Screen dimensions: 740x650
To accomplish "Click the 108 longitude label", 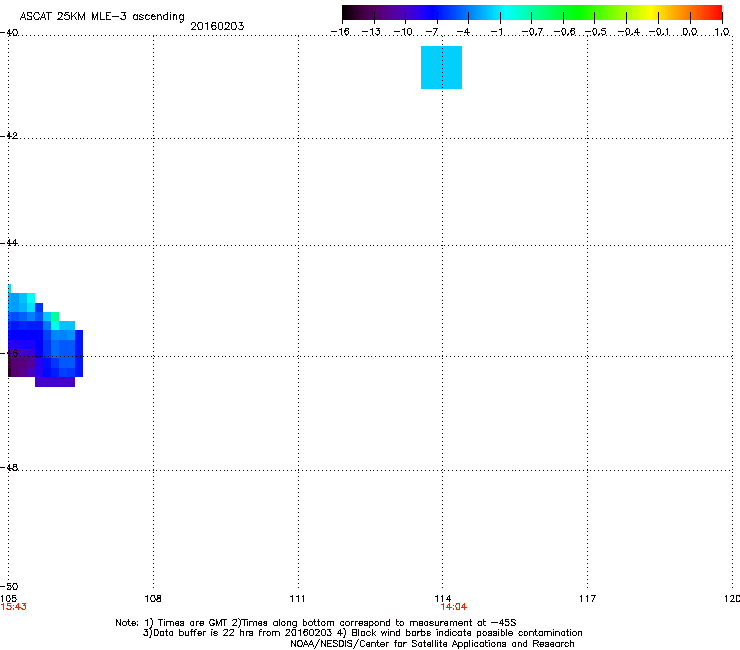I will (153, 599).
